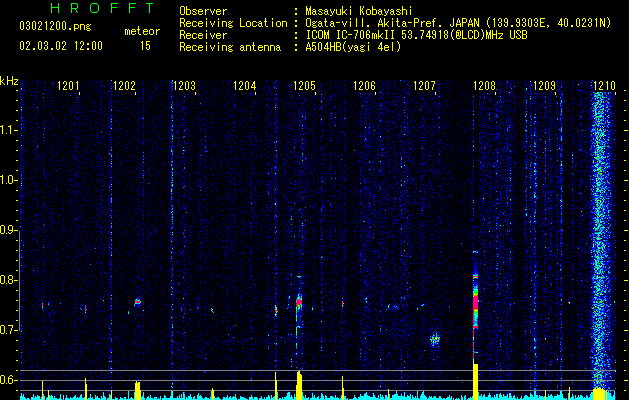Click the echo spot below 1202

(138, 302)
